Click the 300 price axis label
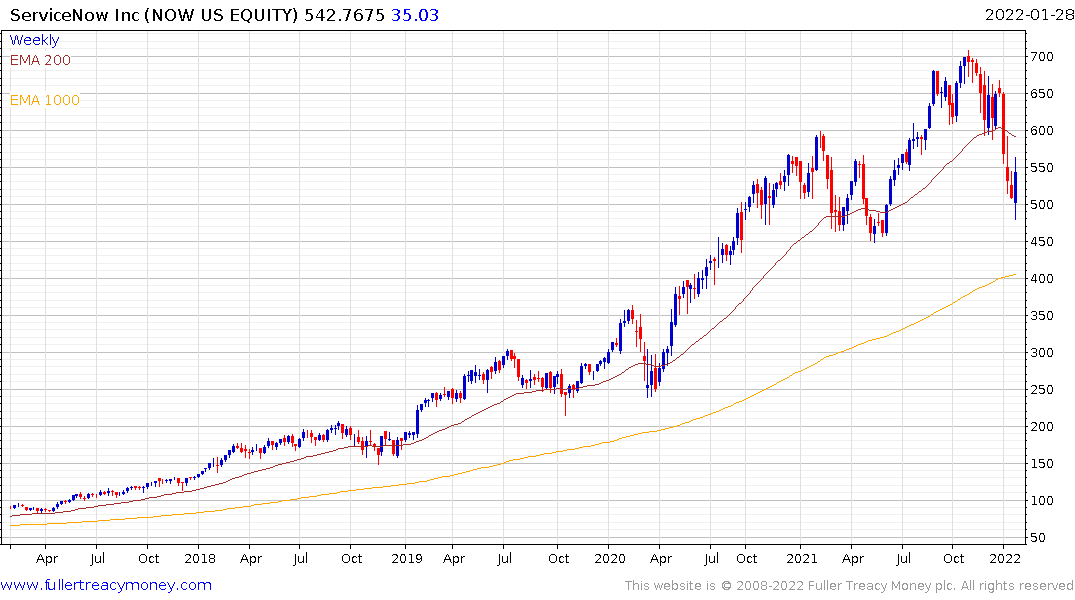1075x600 pixels. click(1041, 353)
